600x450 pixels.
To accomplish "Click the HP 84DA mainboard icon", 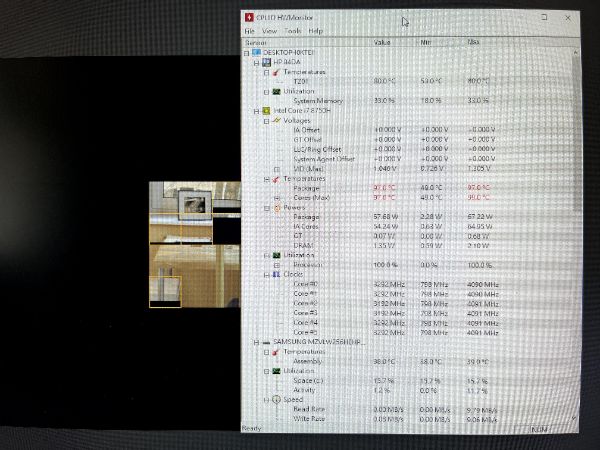I will click(x=266, y=62).
